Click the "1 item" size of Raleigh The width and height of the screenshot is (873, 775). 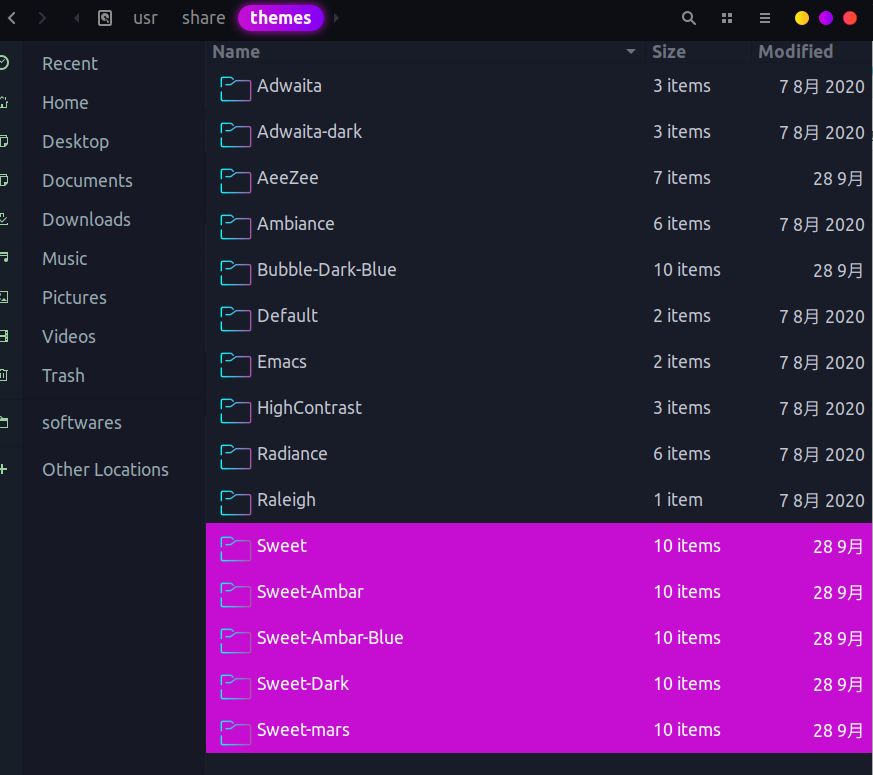pyautogui.click(x=678, y=500)
